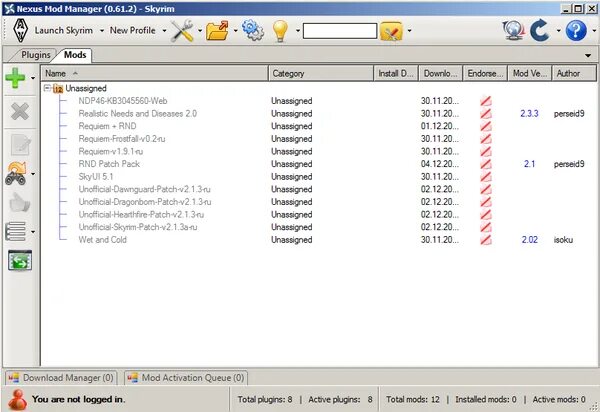Image resolution: width=600 pixels, height=412 pixels.
Task: Open dropdown arrow next to light bulb
Action: click(x=298, y=31)
